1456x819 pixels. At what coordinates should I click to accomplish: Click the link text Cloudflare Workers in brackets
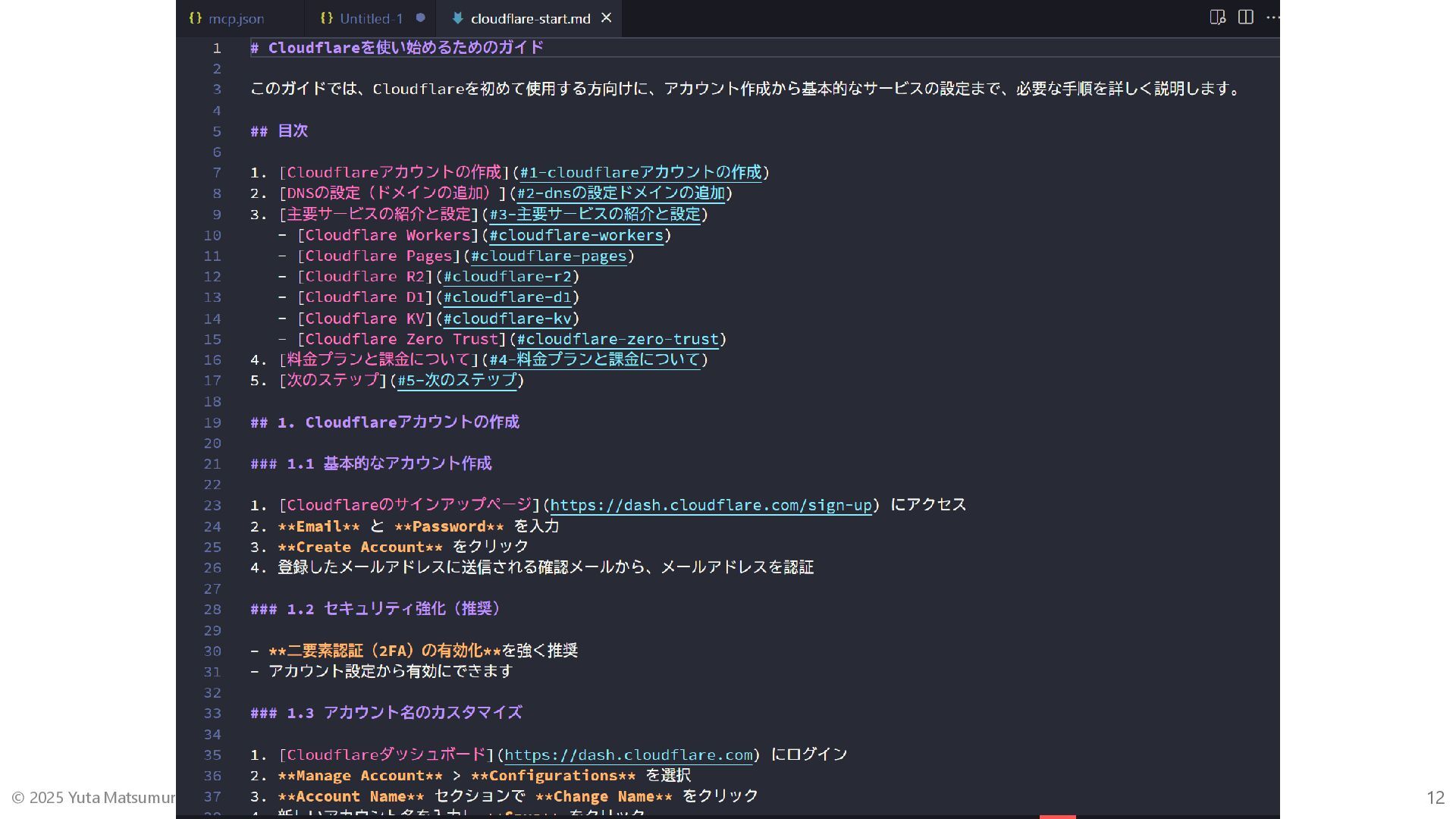388,235
